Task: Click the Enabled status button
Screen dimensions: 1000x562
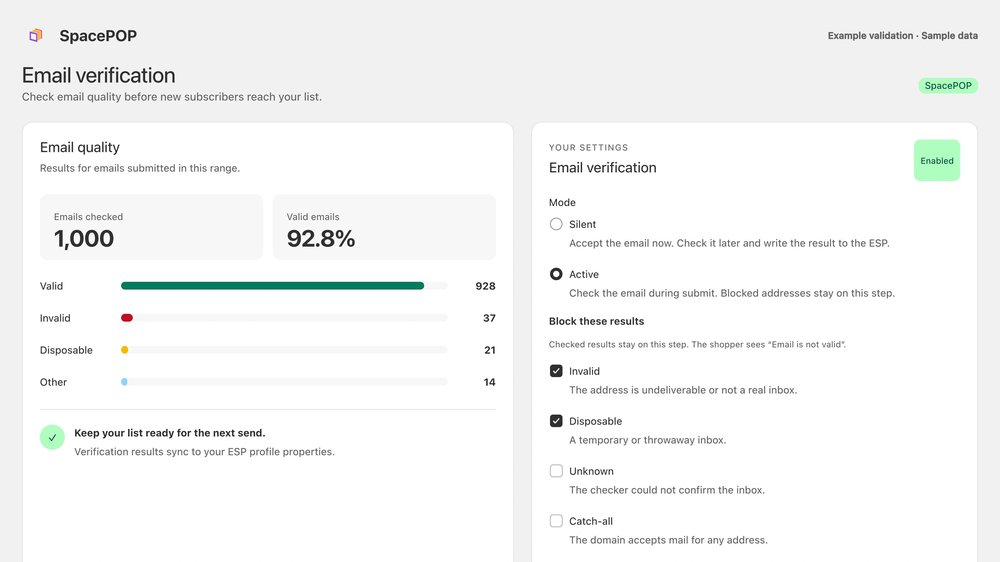Action: click(x=936, y=160)
